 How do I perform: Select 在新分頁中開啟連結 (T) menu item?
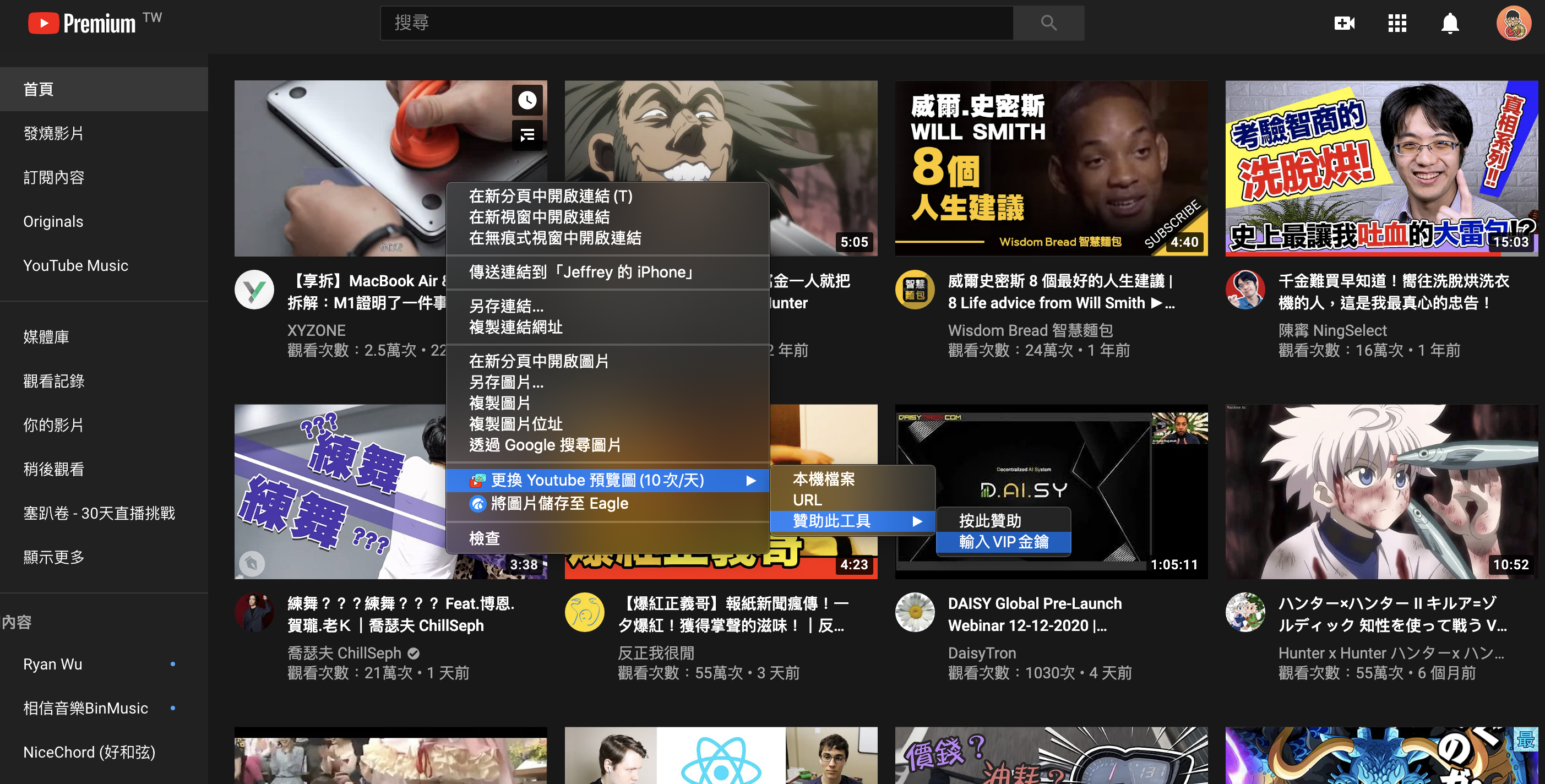(607, 196)
